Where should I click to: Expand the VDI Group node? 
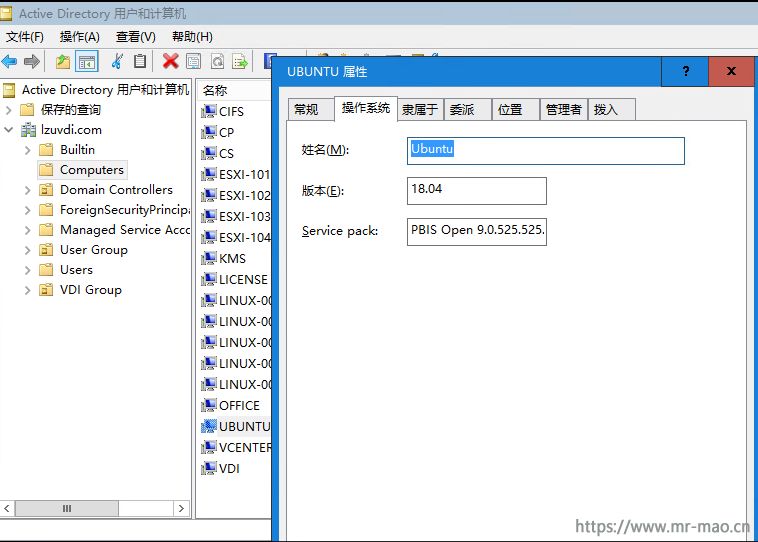(x=28, y=290)
